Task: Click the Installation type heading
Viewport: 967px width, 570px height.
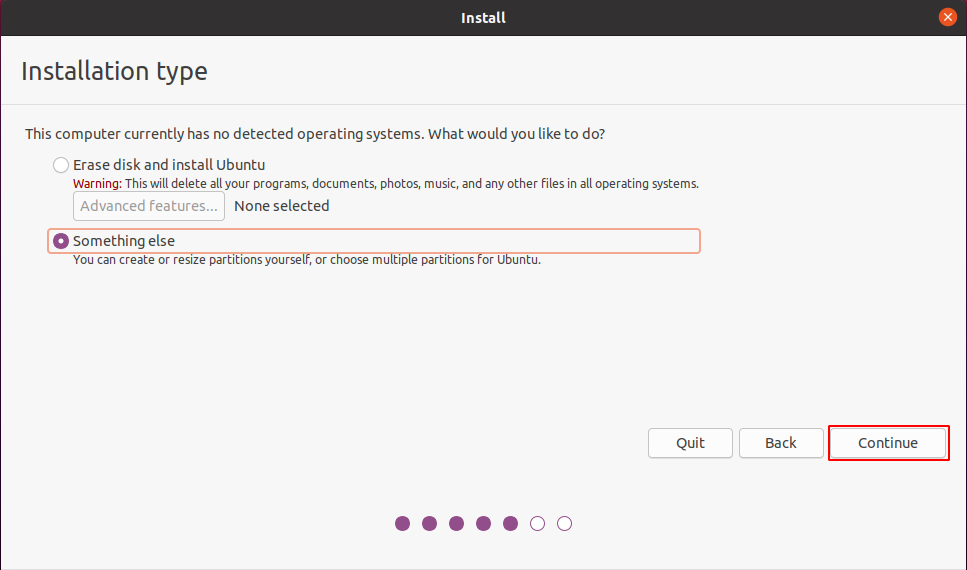Action: pyautogui.click(x=114, y=71)
